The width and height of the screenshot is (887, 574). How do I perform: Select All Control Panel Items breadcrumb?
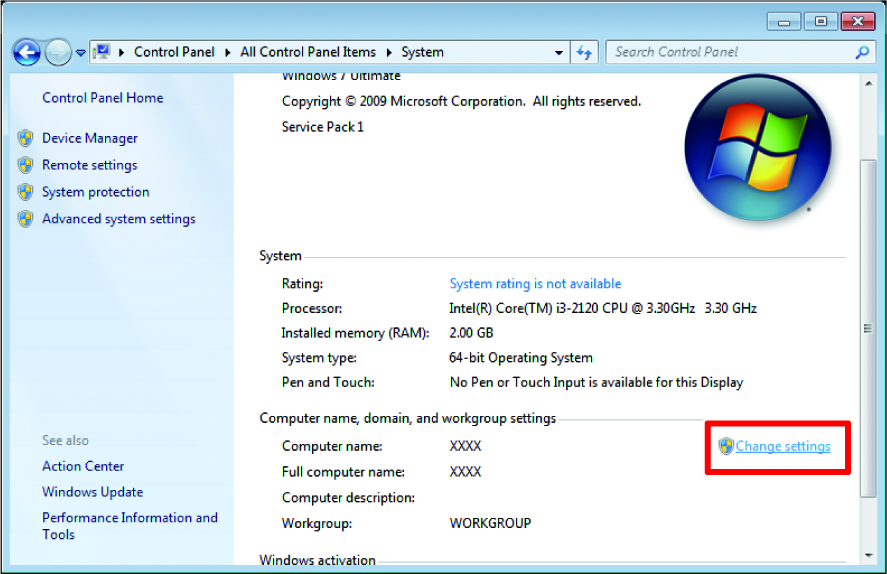(x=308, y=52)
